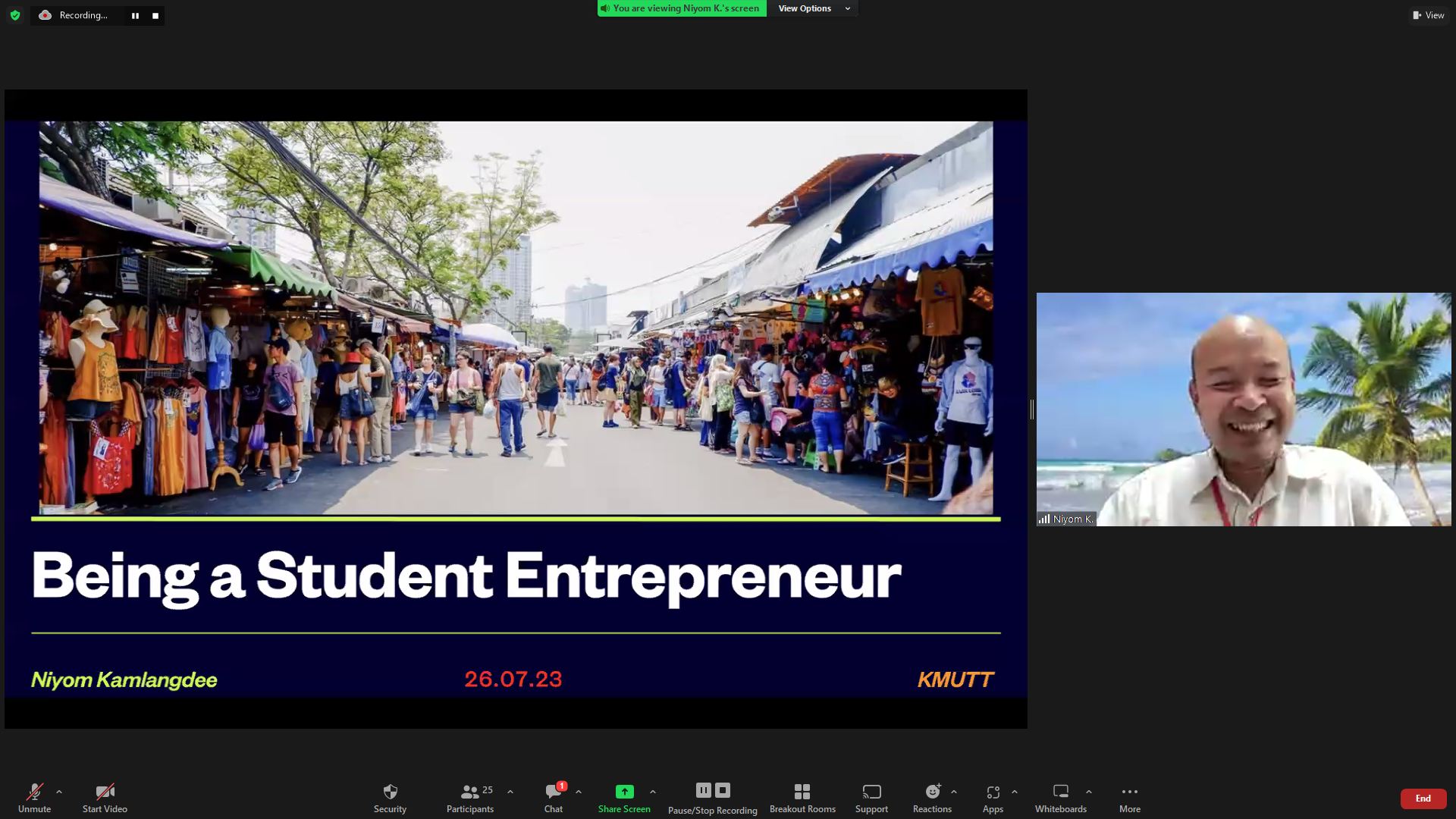
Task: Open the View layout menu
Action: 1429,15
